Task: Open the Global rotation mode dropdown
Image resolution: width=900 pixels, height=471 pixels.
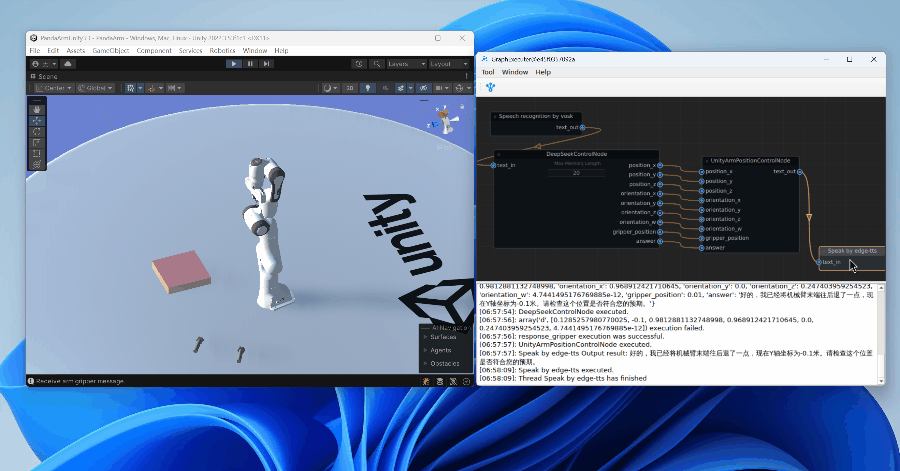Action: pos(95,88)
